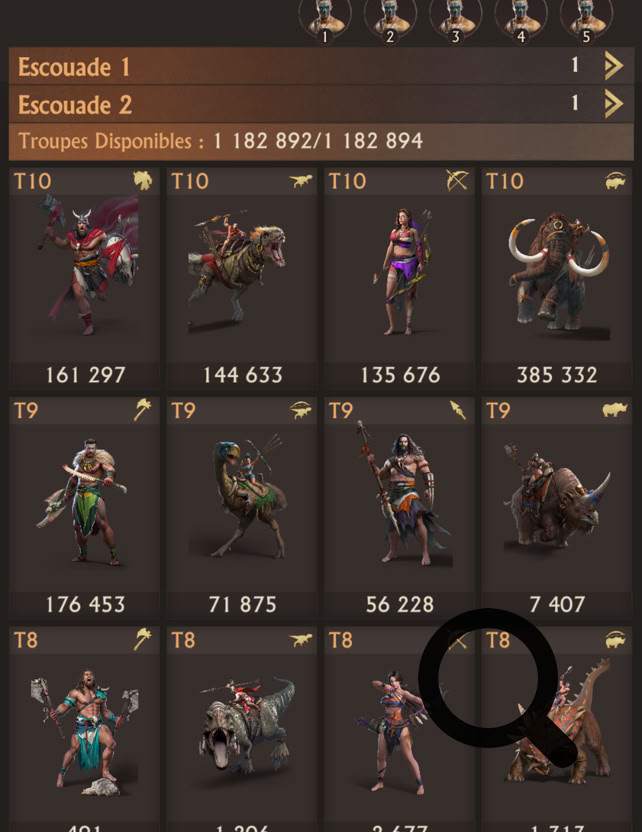The width and height of the screenshot is (642, 832).
Task: Click the Troupes Disponibles count bar
Action: pyautogui.click(x=321, y=142)
